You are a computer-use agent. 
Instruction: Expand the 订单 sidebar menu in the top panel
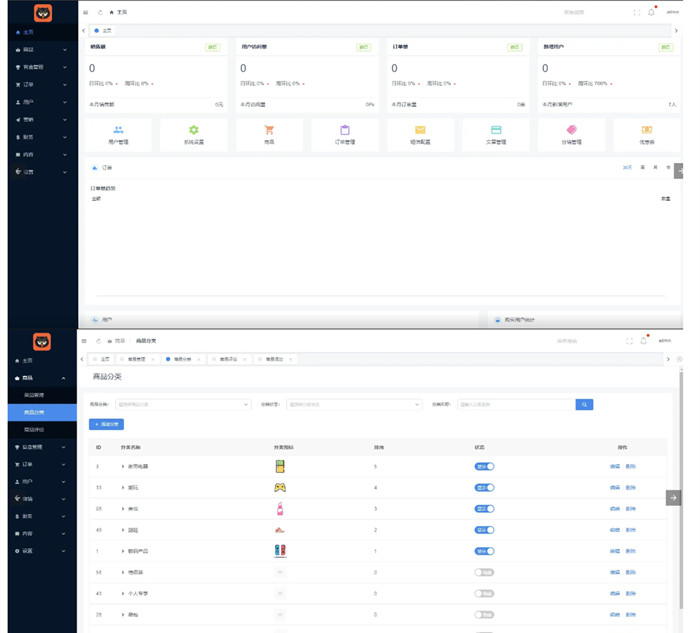point(40,84)
